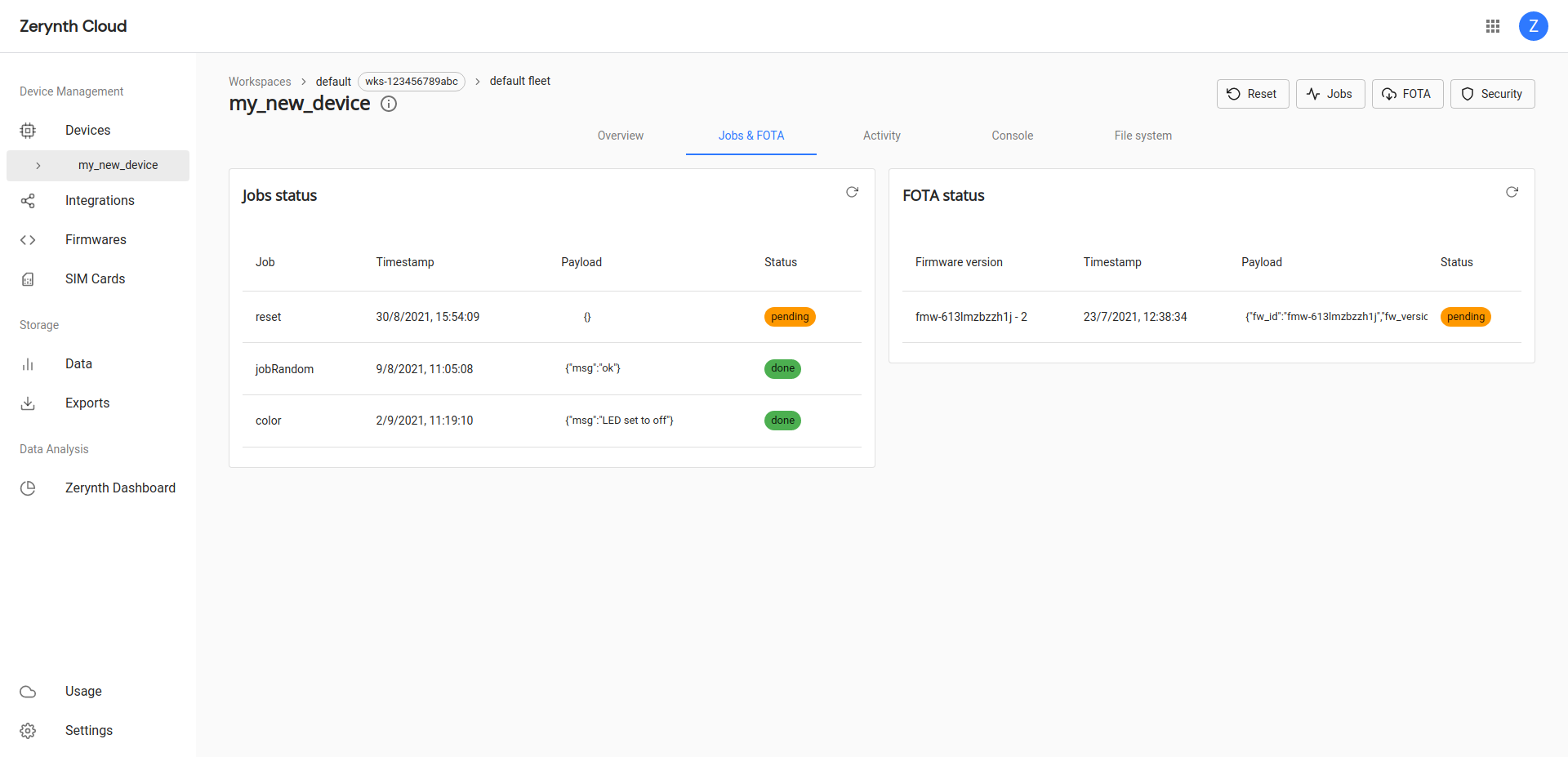Screen dimensions: 1568x757
Task: Click the Jobs button in header
Action: [x=1330, y=94]
